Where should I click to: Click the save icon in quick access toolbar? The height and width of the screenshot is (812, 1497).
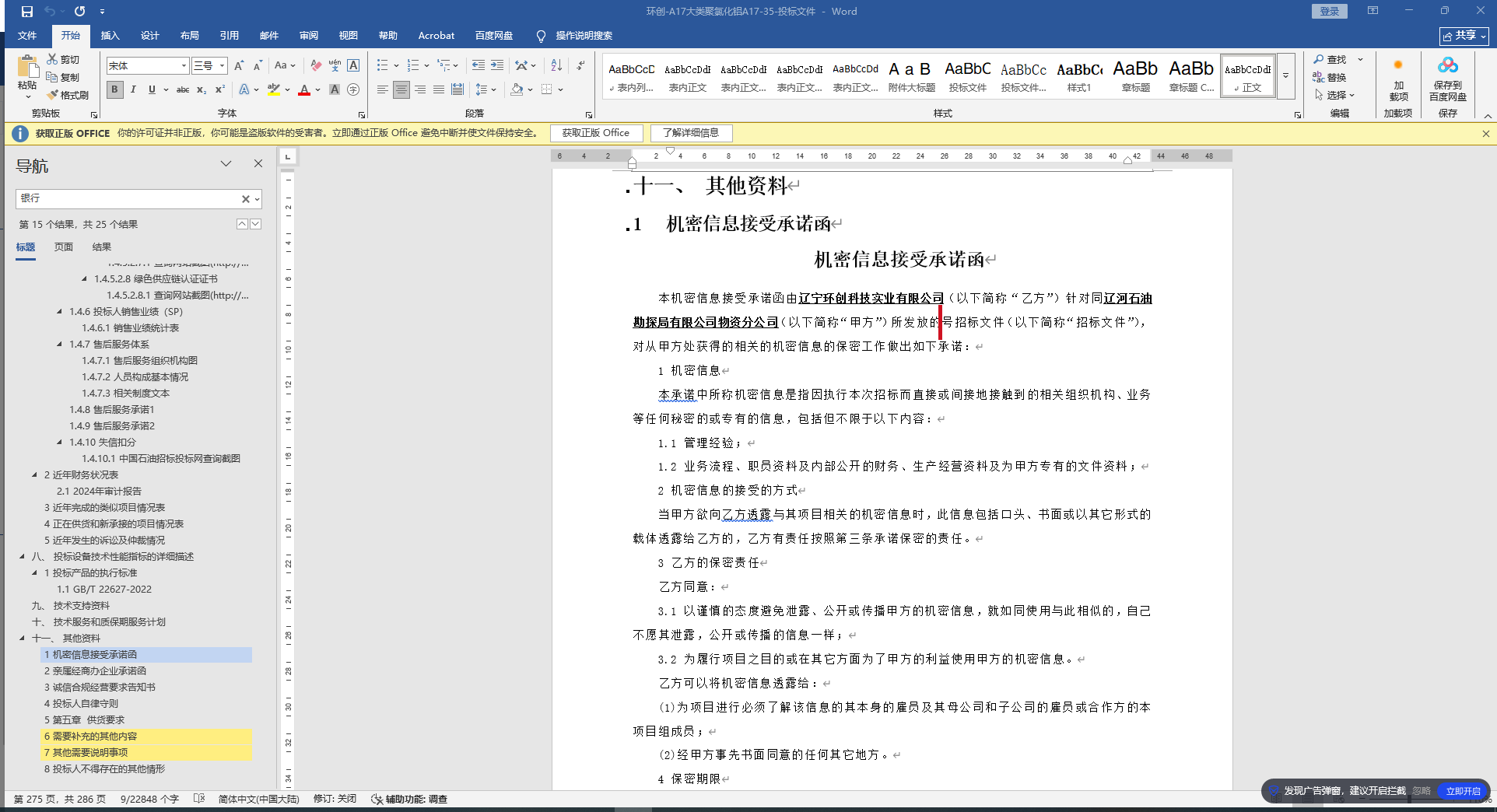pos(26,11)
